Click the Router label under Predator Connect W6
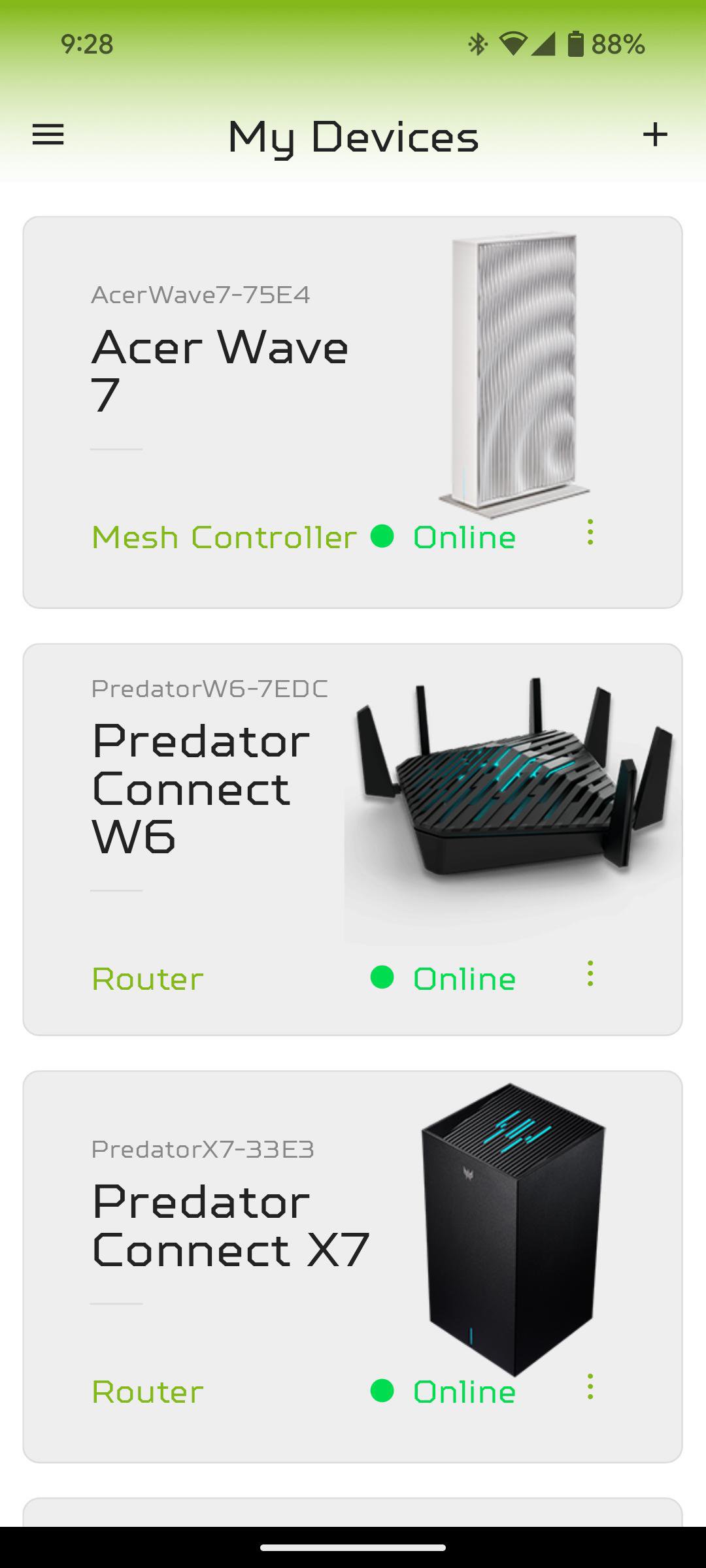 tap(148, 979)
